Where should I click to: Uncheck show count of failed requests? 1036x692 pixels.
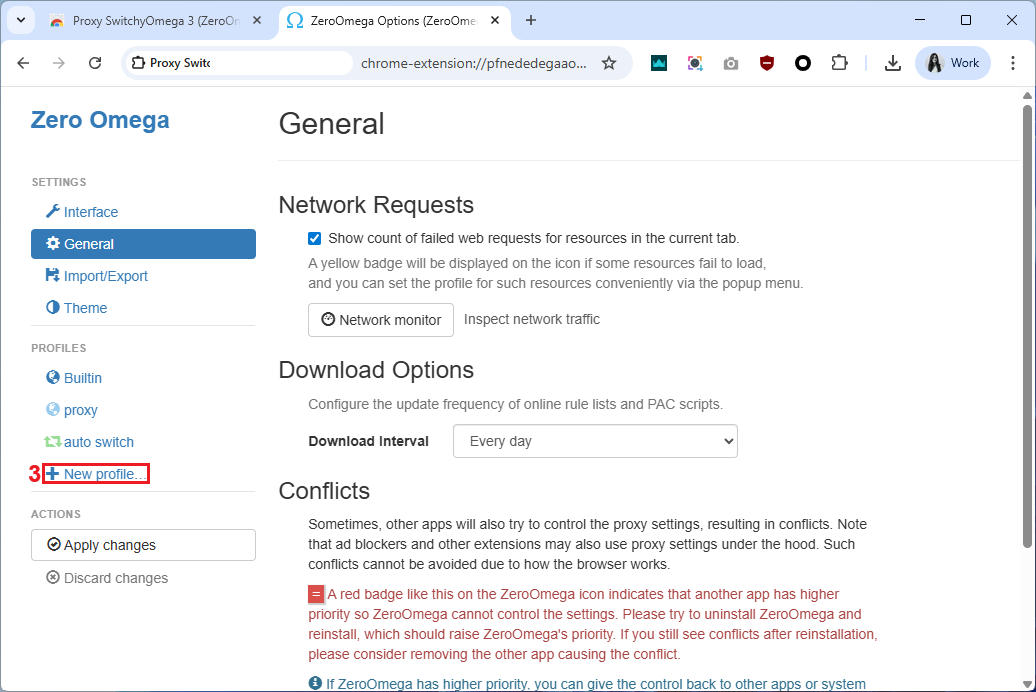(x=315, y=238)
